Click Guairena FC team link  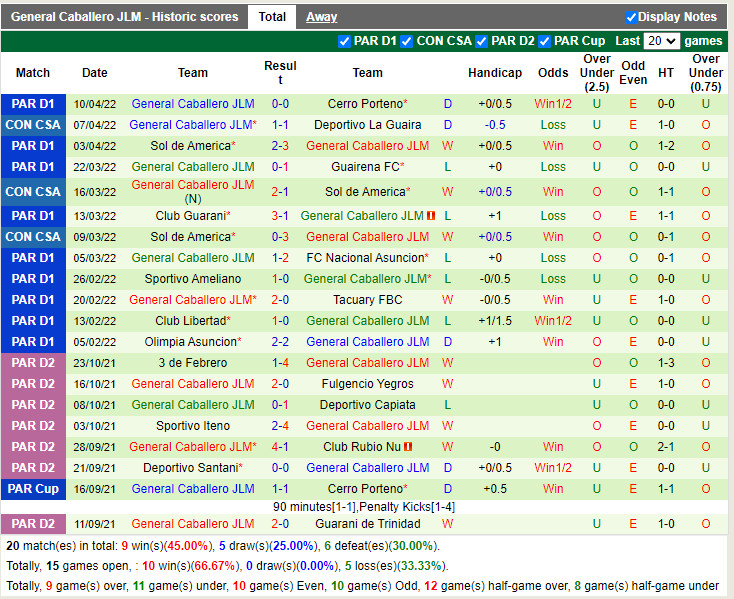[x=367, y=167]
